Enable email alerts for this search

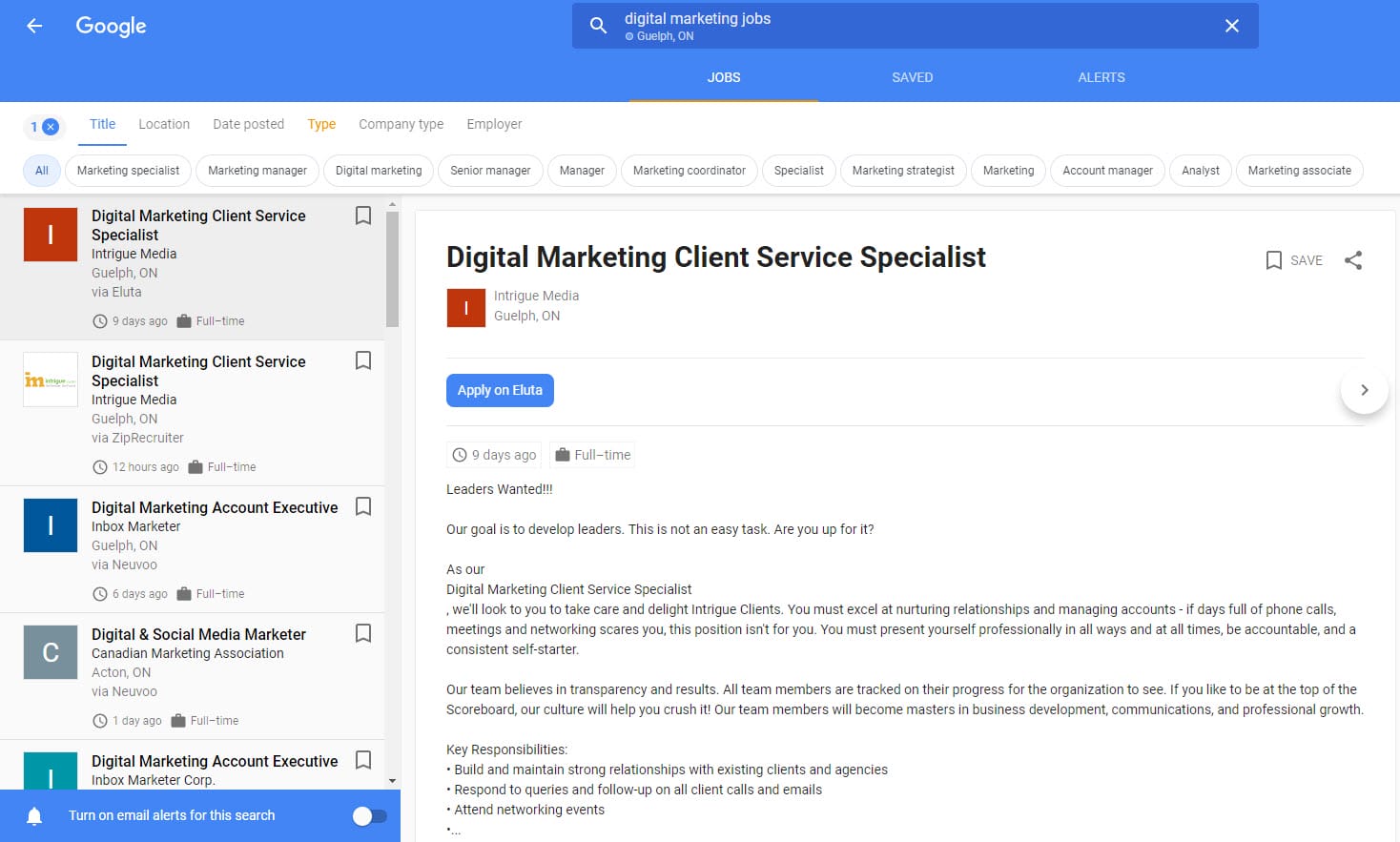(370, 815)
